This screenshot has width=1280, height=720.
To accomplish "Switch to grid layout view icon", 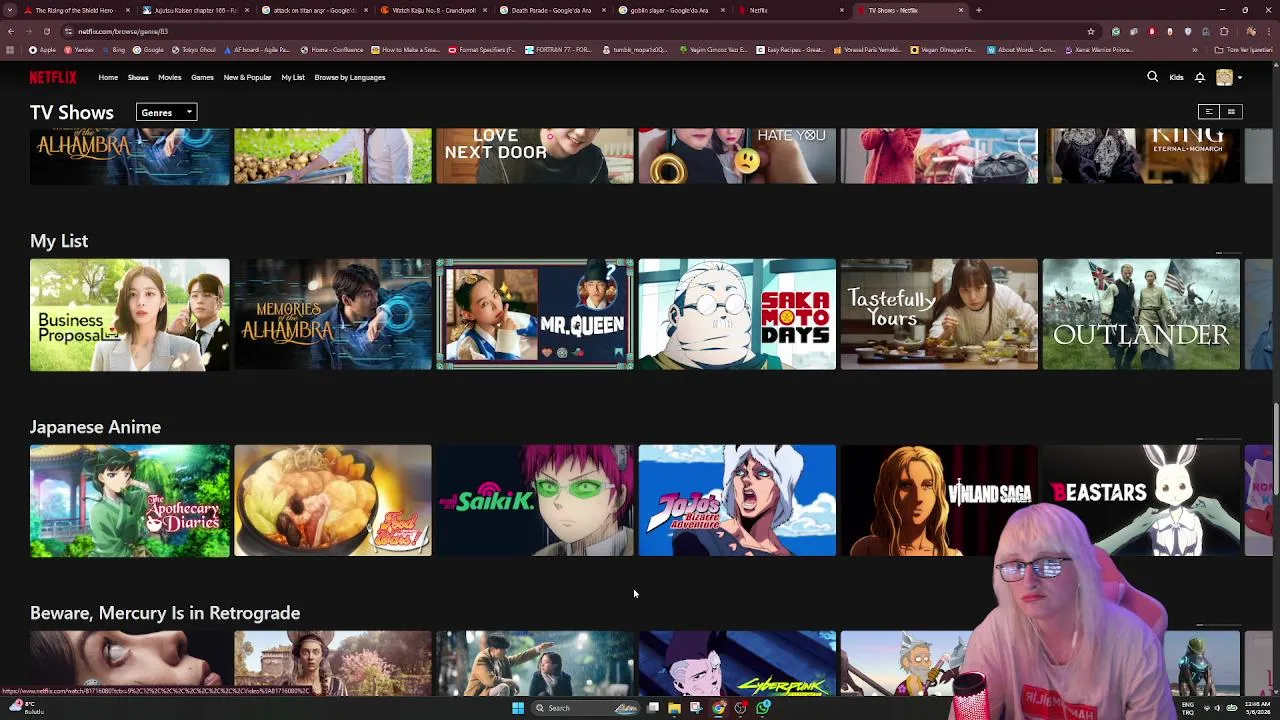I will click(1231, 112).
